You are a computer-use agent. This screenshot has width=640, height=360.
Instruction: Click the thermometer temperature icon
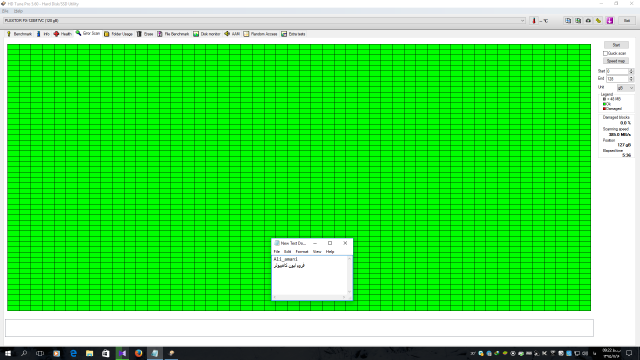[533, 20]
